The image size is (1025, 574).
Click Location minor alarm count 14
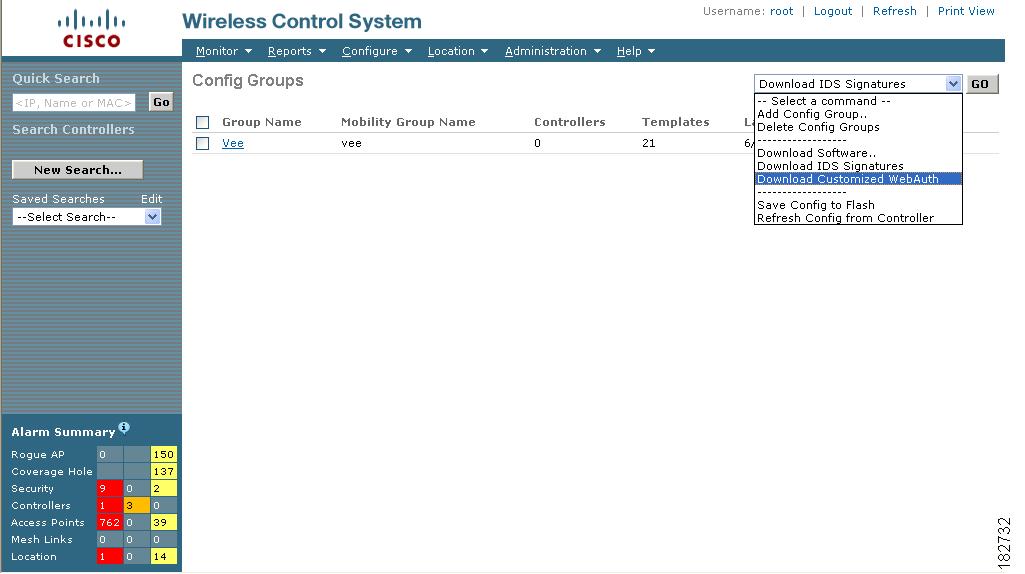[163, 556]
